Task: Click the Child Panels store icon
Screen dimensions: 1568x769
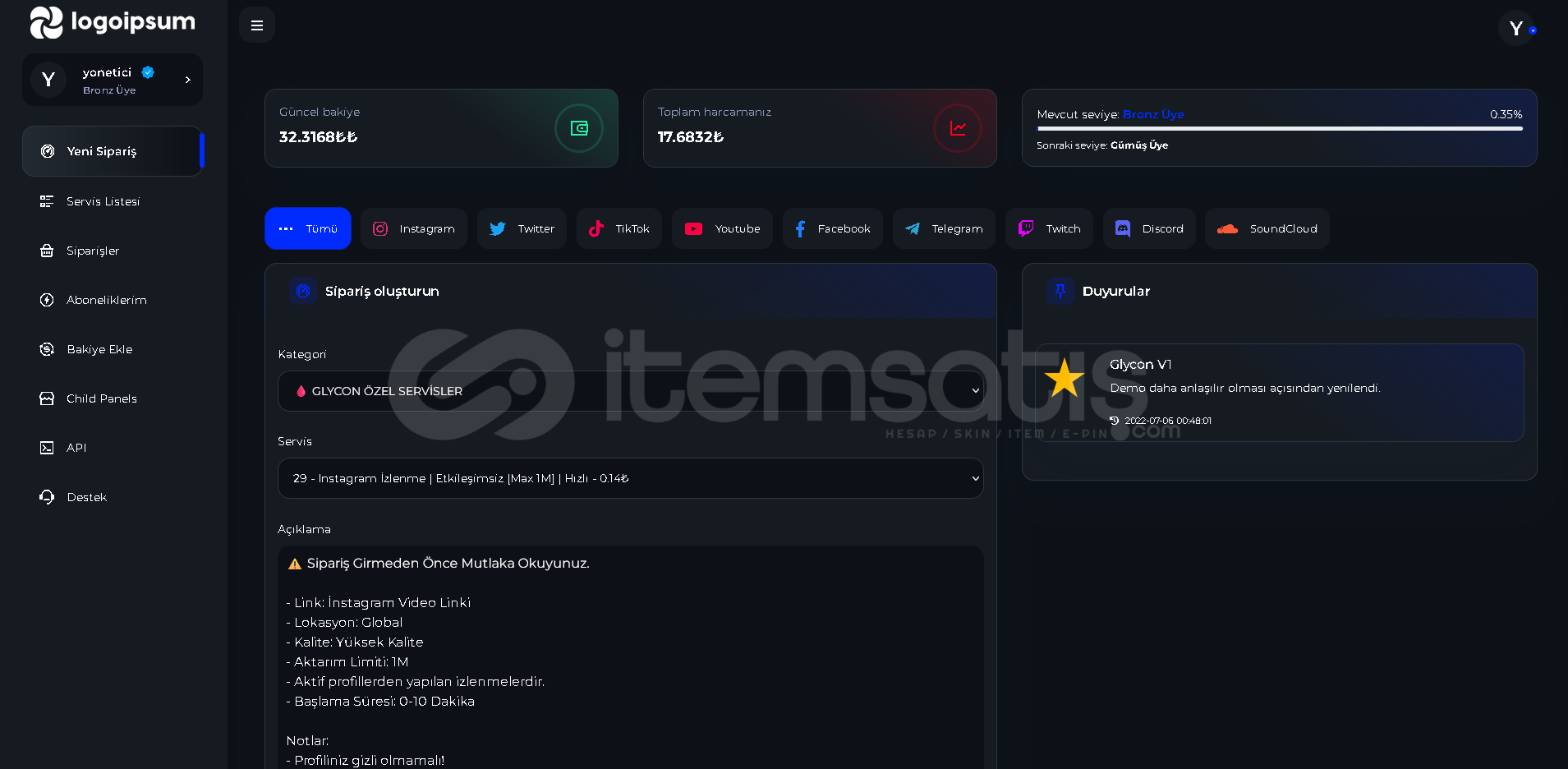Action: [x=47, y=398]
